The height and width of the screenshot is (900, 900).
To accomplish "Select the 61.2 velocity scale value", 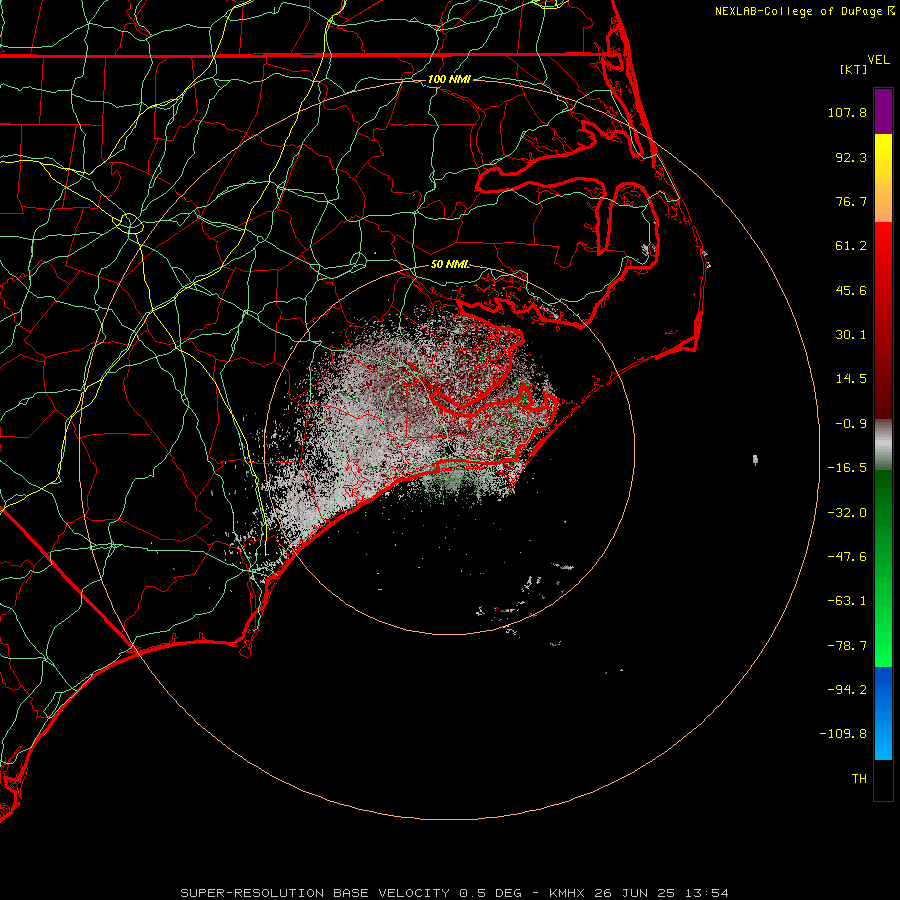I will coord(851,246).
